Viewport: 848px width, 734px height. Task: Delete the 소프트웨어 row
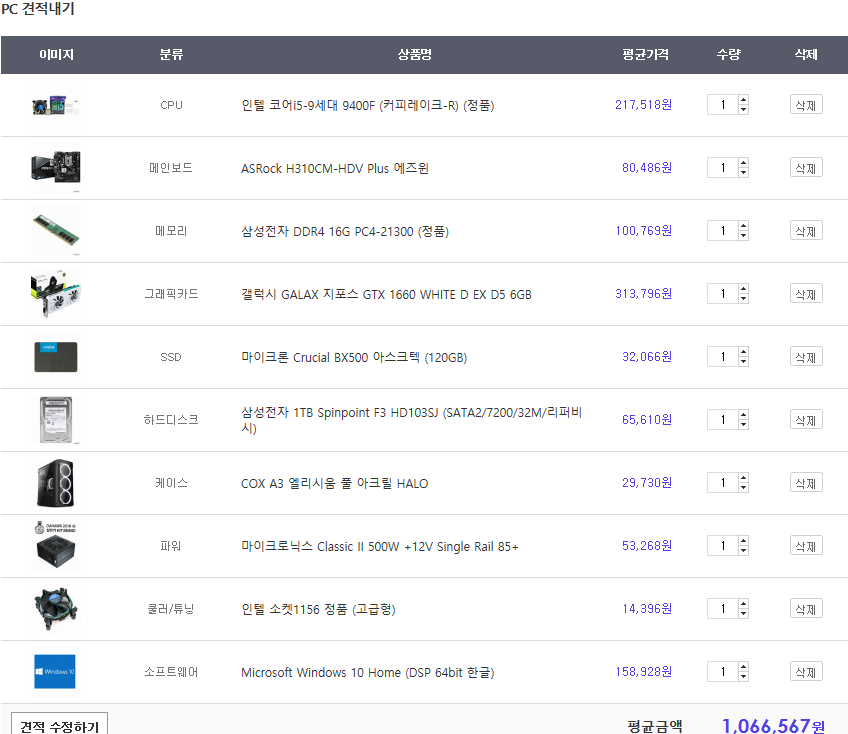pyautogui.click(x=806, y=672)
